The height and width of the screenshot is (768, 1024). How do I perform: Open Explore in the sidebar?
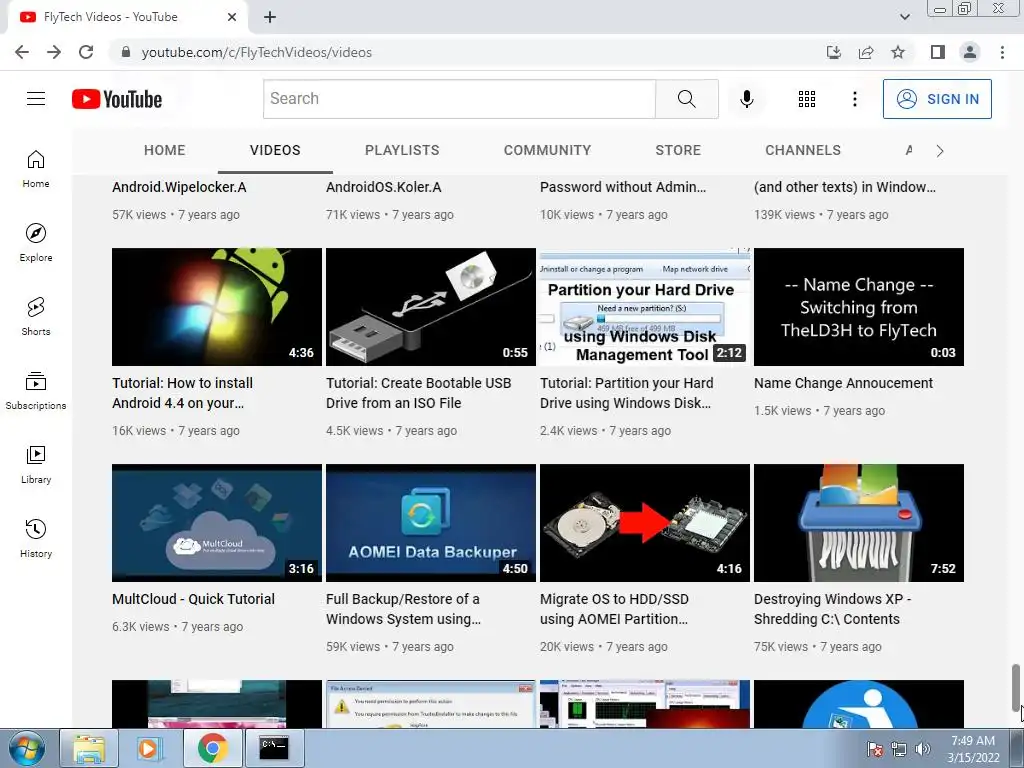click(x=36, y=242)
